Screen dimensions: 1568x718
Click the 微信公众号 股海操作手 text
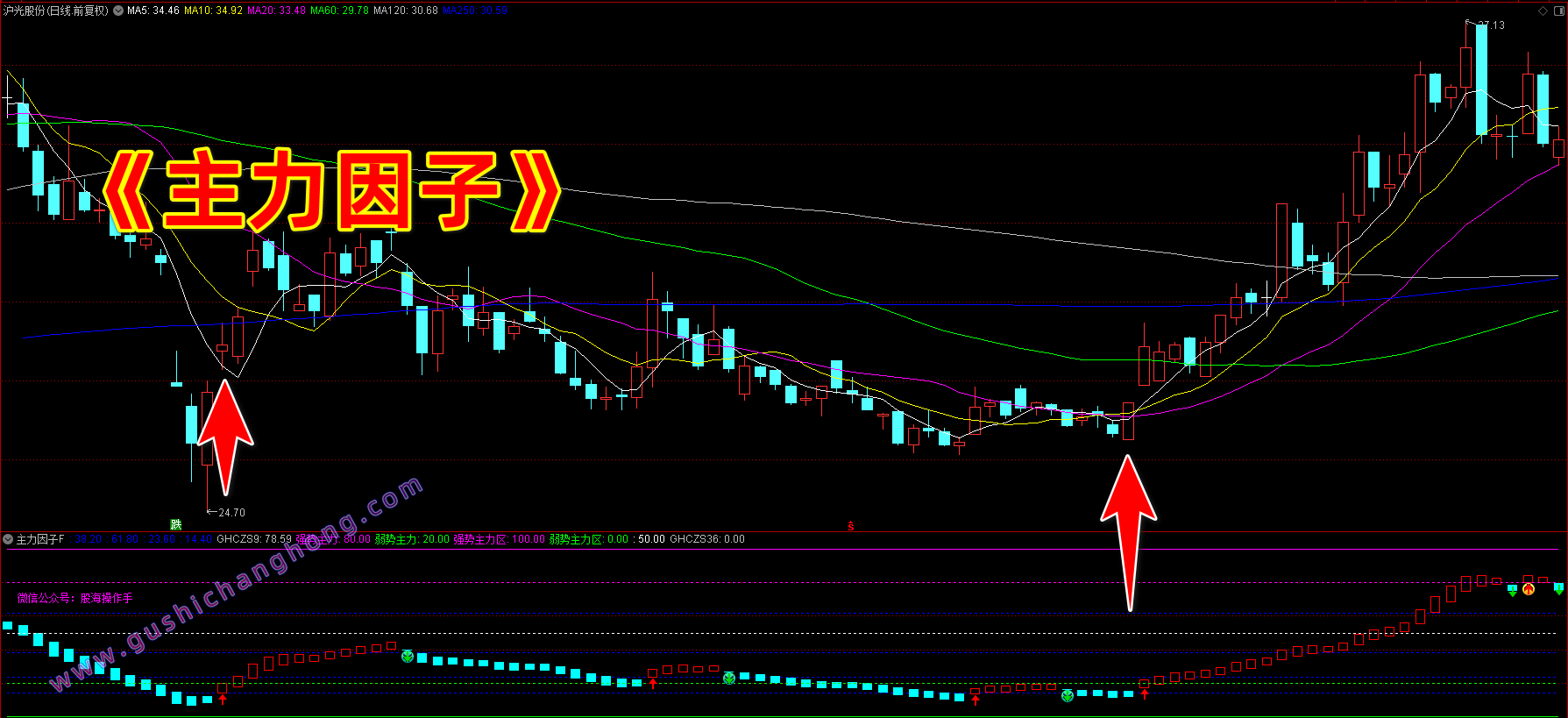pyautogui.click(x=75, y=598)
